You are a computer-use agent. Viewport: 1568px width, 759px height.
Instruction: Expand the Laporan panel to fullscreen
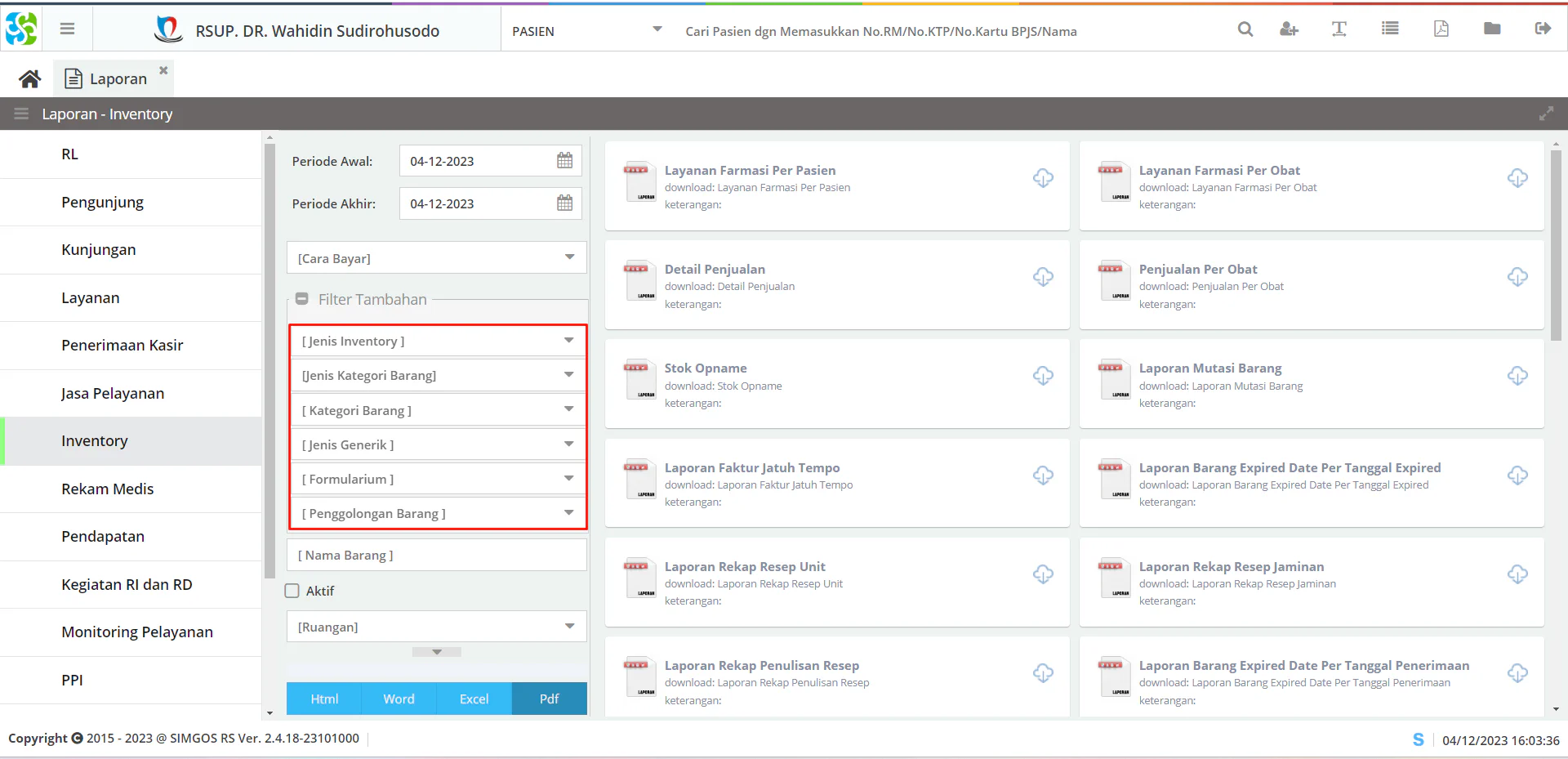coord(1546,114)
